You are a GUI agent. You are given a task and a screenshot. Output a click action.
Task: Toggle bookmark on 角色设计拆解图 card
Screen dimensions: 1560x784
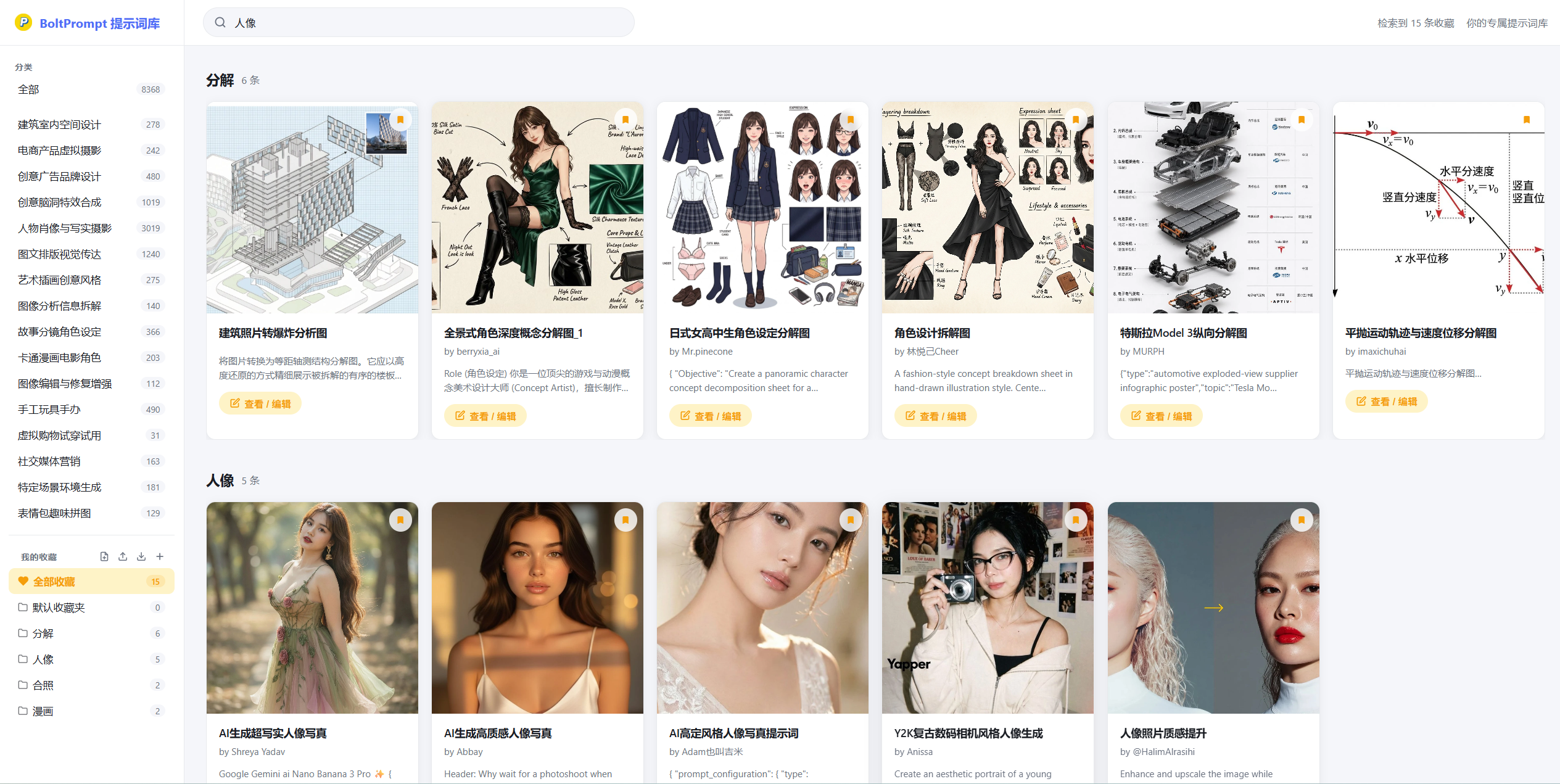pos(1076,120)
